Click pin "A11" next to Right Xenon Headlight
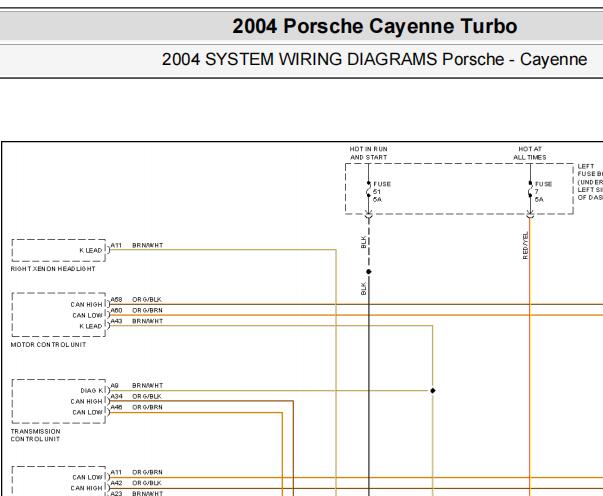Viewport: 603px width, 496px height. click(x=116, y=245)
